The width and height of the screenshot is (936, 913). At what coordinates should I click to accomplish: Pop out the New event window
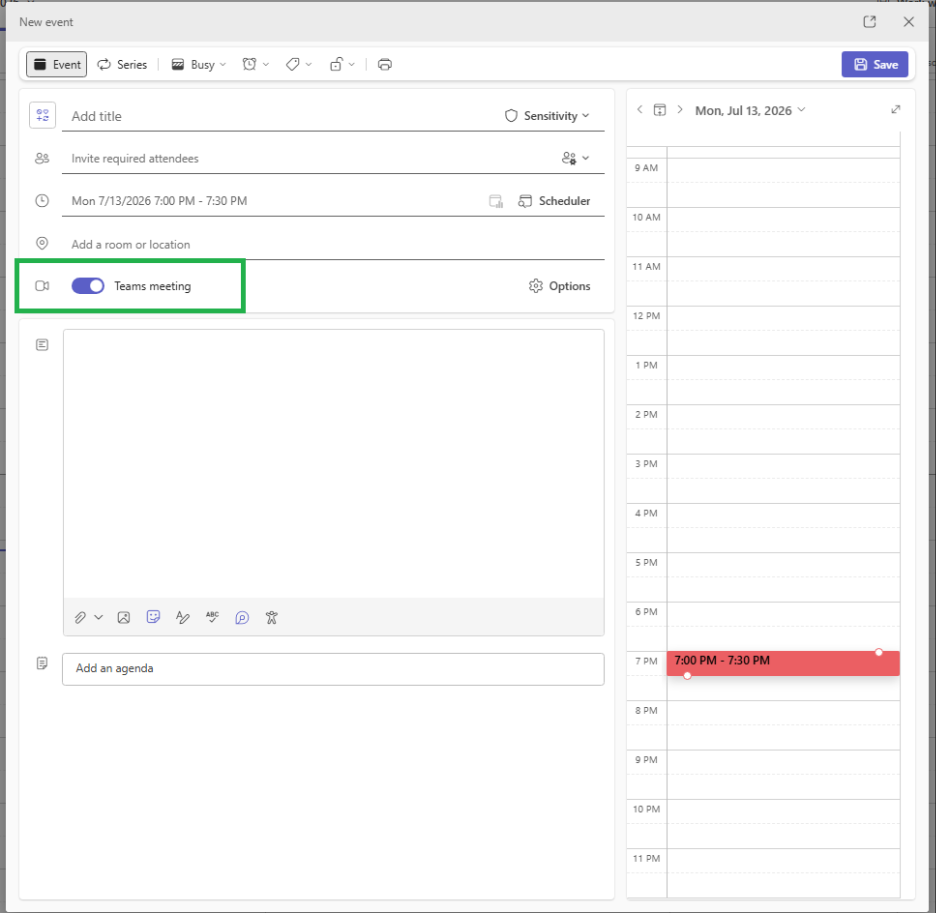pyautogui.click(x=870, y=22)
